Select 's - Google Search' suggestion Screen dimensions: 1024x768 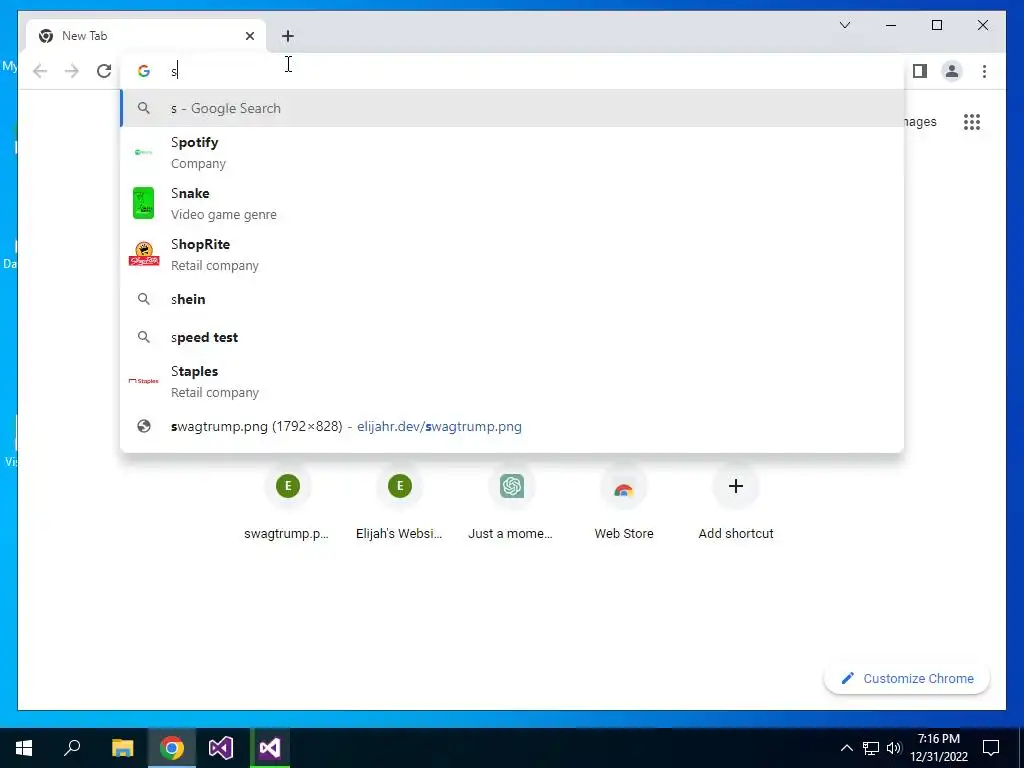click(x=513, y=108)
